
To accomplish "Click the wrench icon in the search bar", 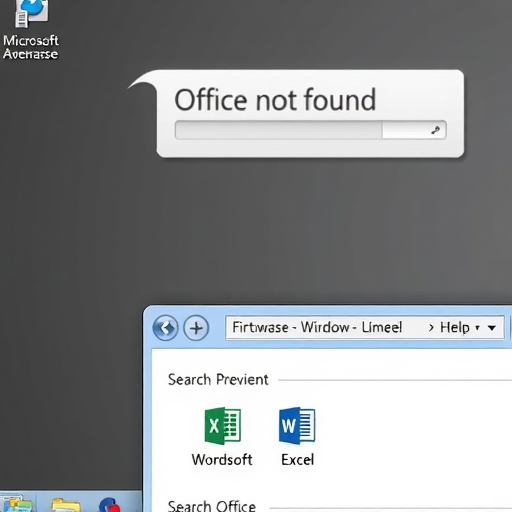I will click(435, 130).
